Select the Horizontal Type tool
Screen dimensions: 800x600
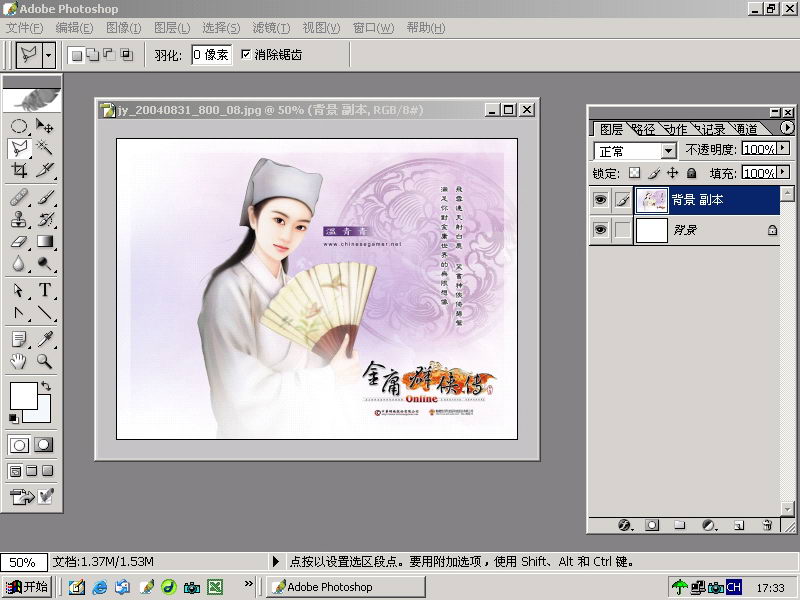[x=45, y=290]
